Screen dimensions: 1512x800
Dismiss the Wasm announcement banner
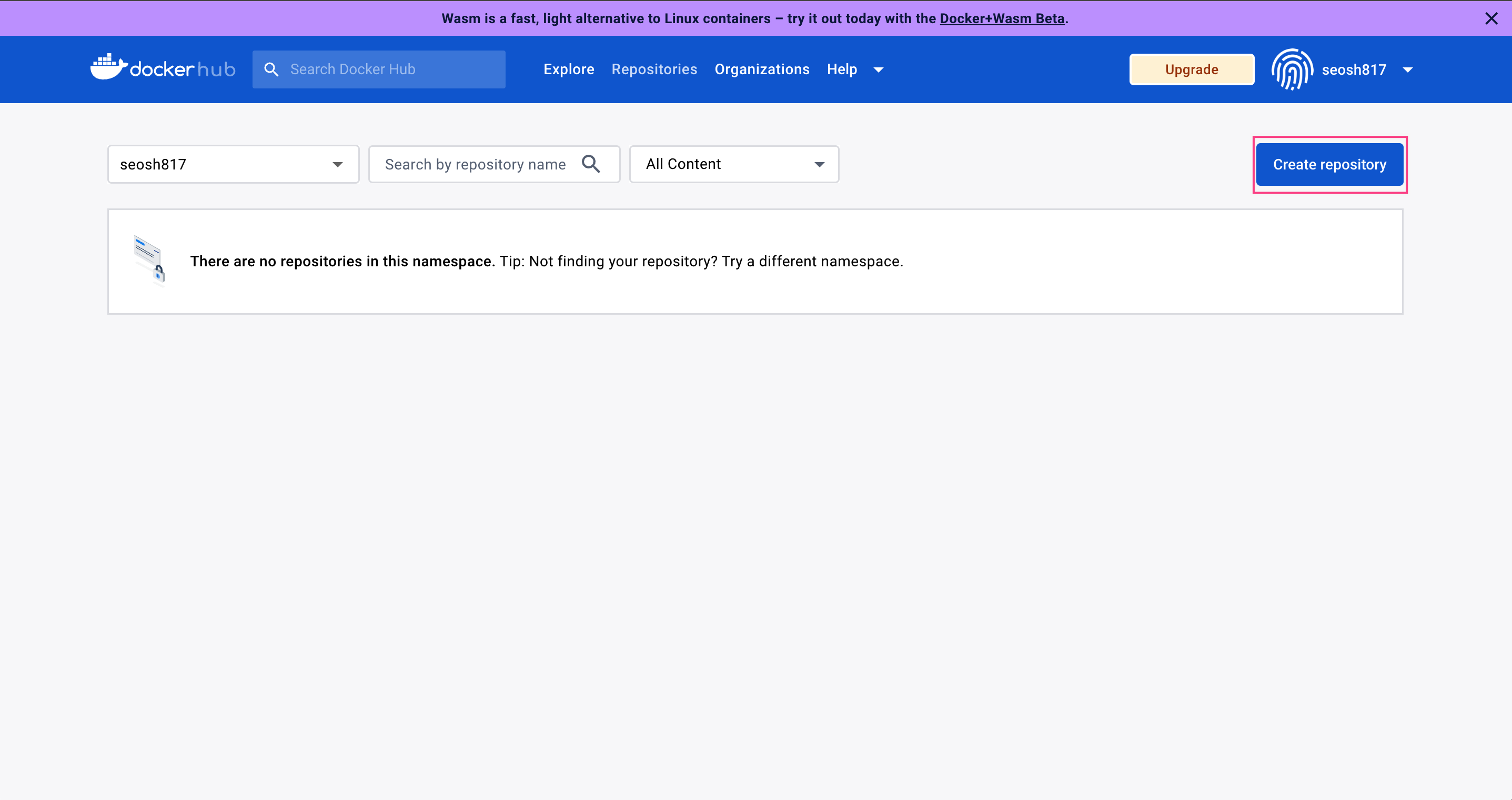coord(1491,18)
